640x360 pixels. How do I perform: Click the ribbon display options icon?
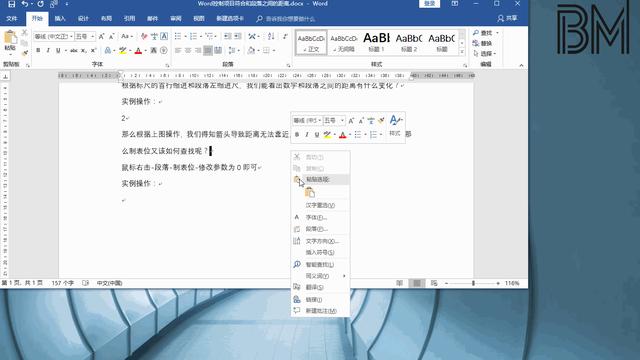tap(455, 4)
